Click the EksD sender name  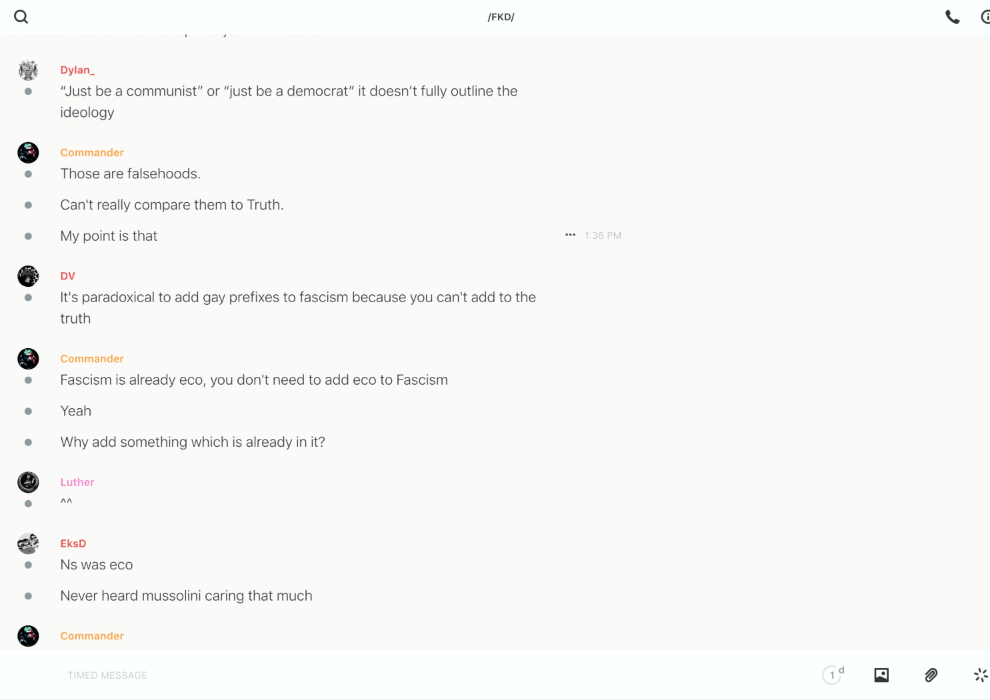(73, 543)
